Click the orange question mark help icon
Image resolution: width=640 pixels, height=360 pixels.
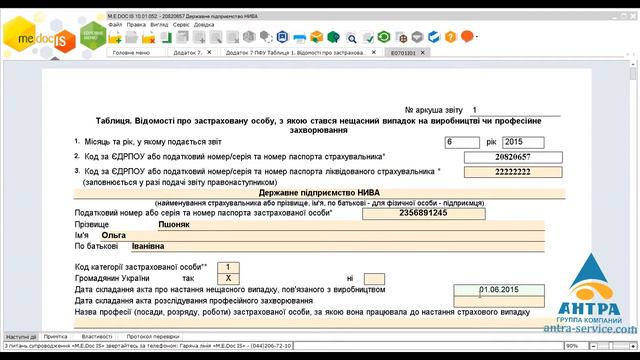pyautogui.click(x=451, y=37)
